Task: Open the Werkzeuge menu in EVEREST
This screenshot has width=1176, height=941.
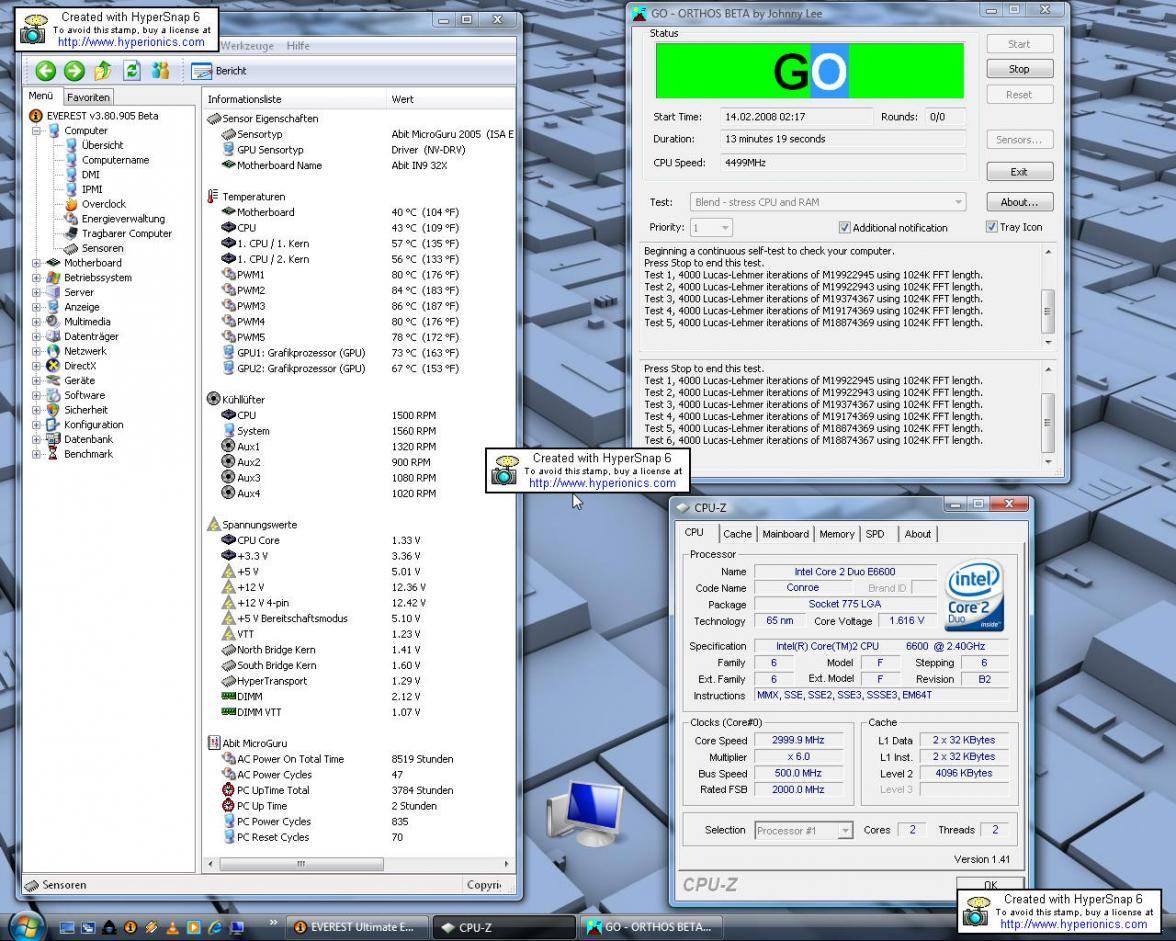Action: coord(248,46)
